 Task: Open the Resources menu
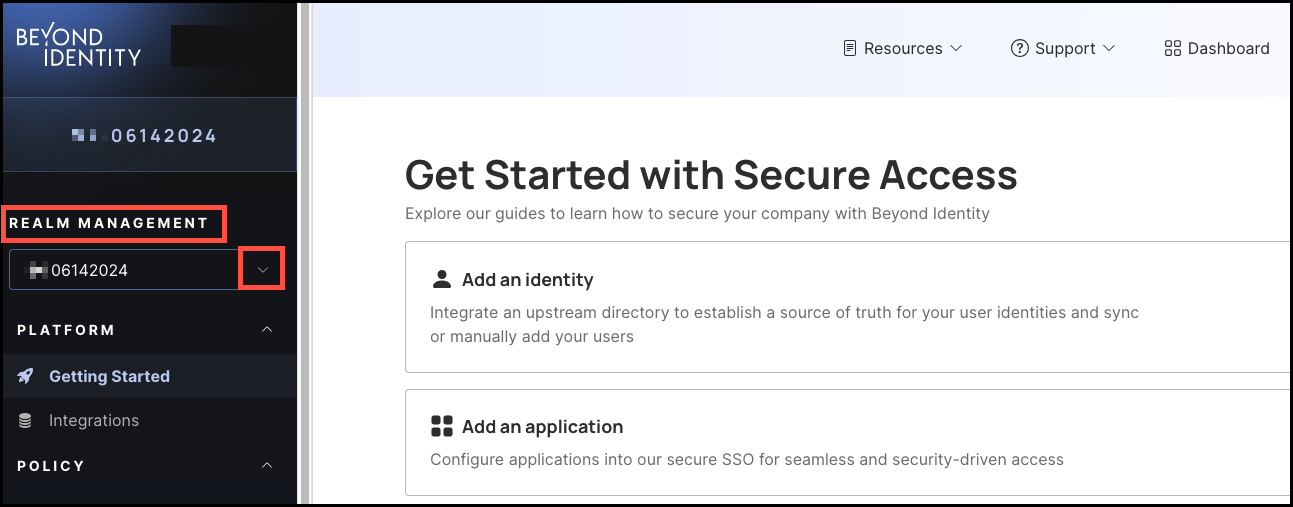(x=903, y=48)
